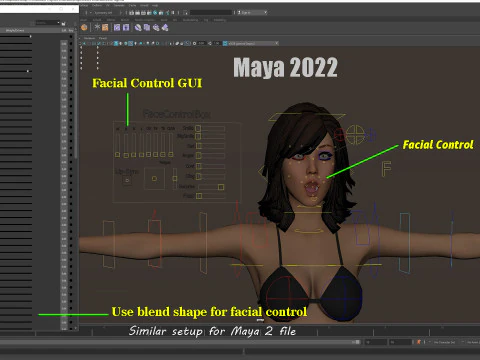Image resolution: width=480 pixels, height=360 pixels.
Task: Select the Lip-Sync box control
Action: click(x=127, y=180)
